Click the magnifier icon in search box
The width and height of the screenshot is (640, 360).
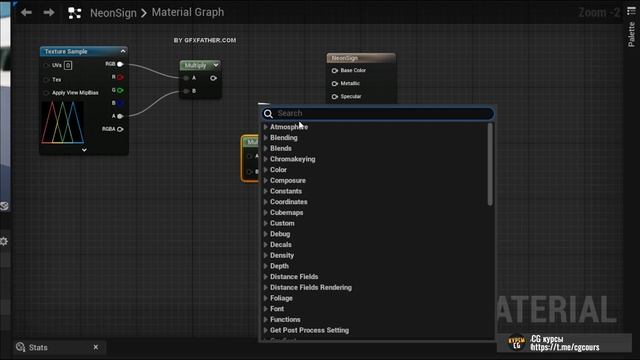(x=268, y=114)
